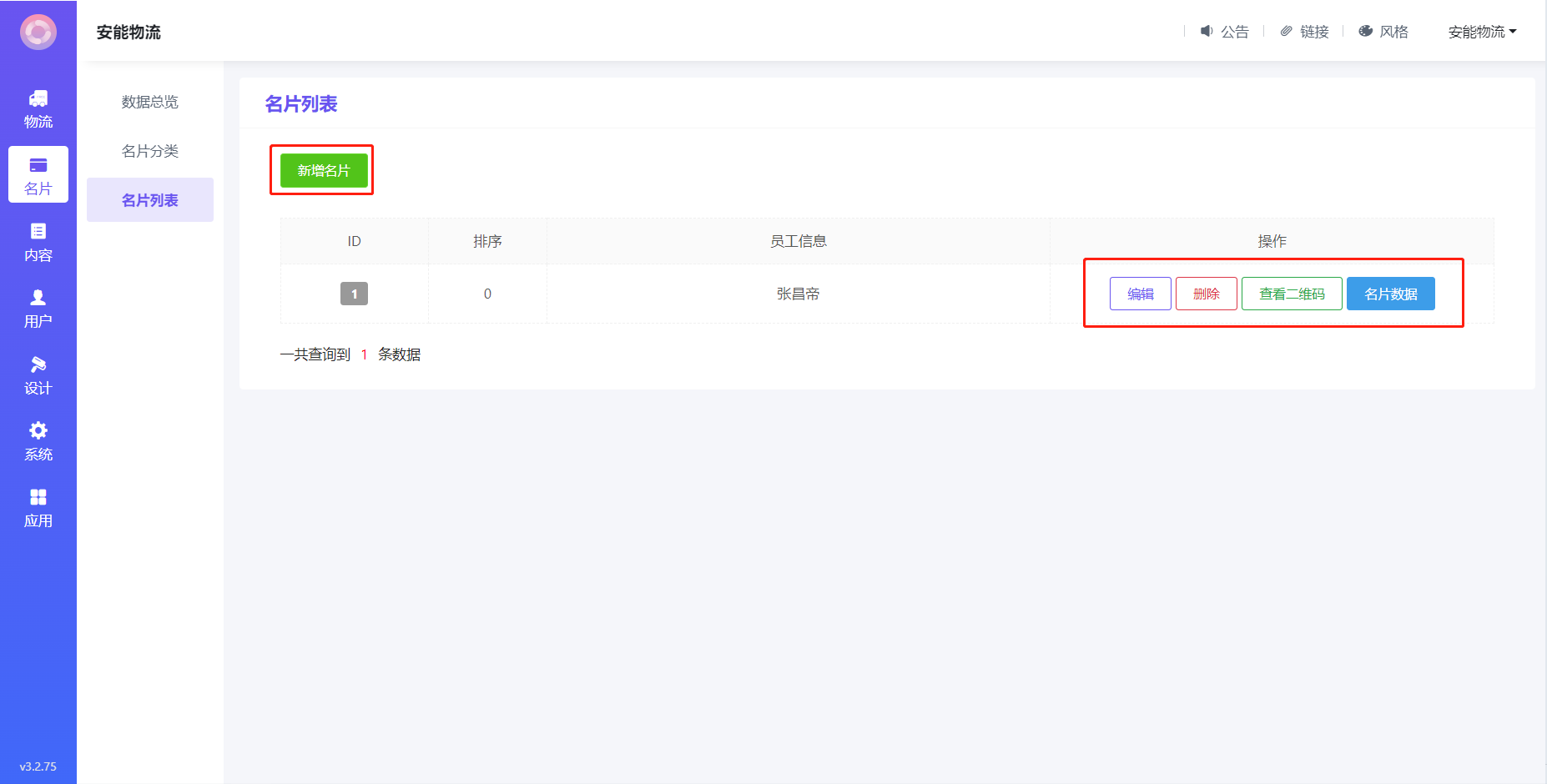The width and height of the screenshot is (1547, 784).
Task: Open the 应用 apps grid icon
Action: point(38,497)
